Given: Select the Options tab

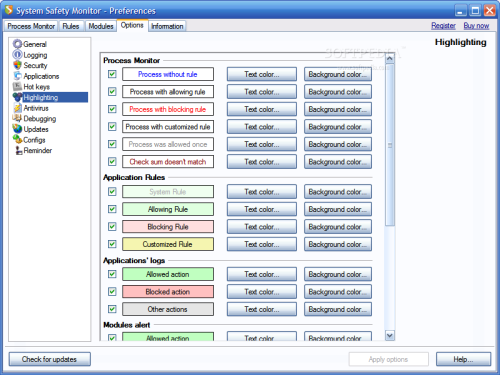Looking at the screenshot, I should coord(132,25).
